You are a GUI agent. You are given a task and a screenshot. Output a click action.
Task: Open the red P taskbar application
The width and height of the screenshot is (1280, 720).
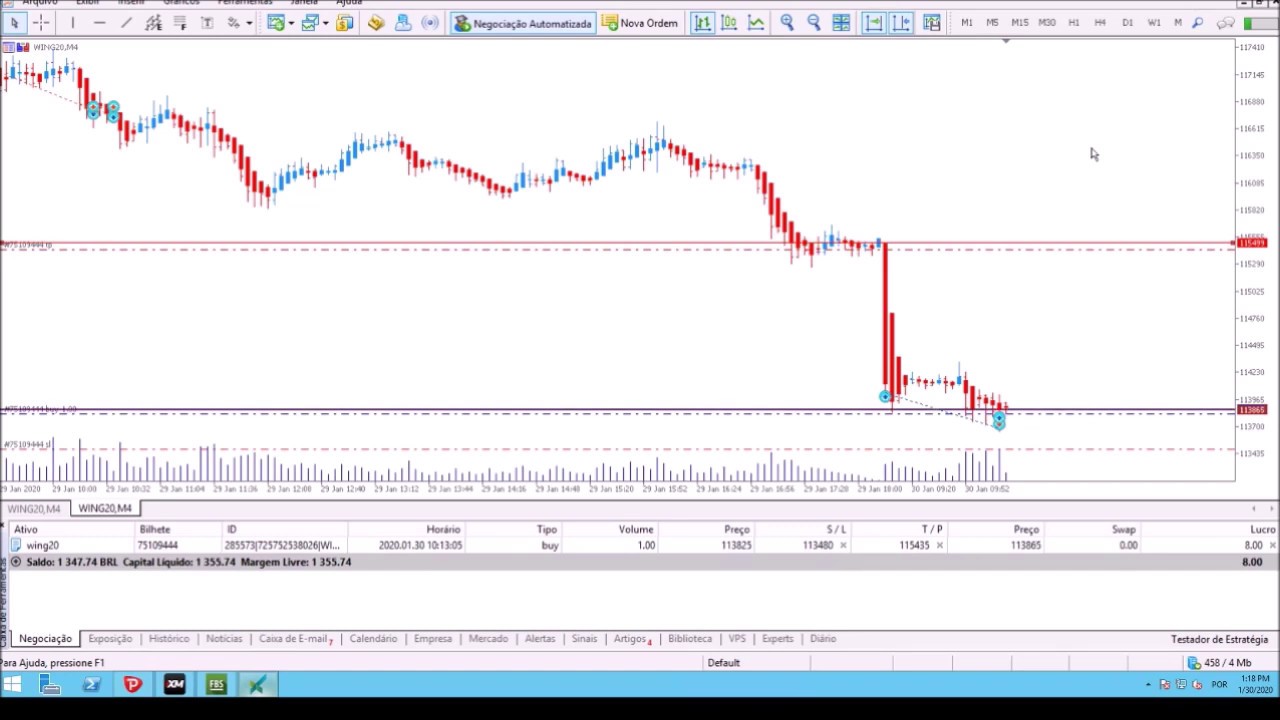tap(133, 685)
